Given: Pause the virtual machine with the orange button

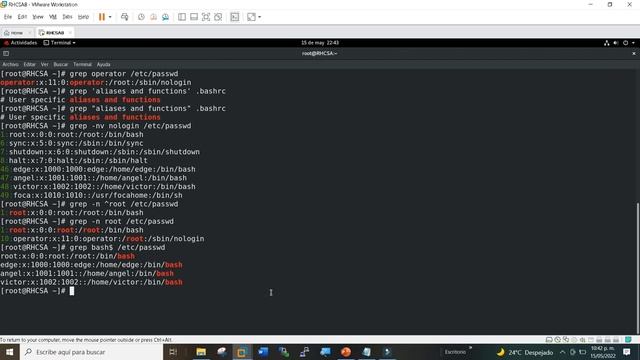Looking at the screenshot, I should coord(102,17).
